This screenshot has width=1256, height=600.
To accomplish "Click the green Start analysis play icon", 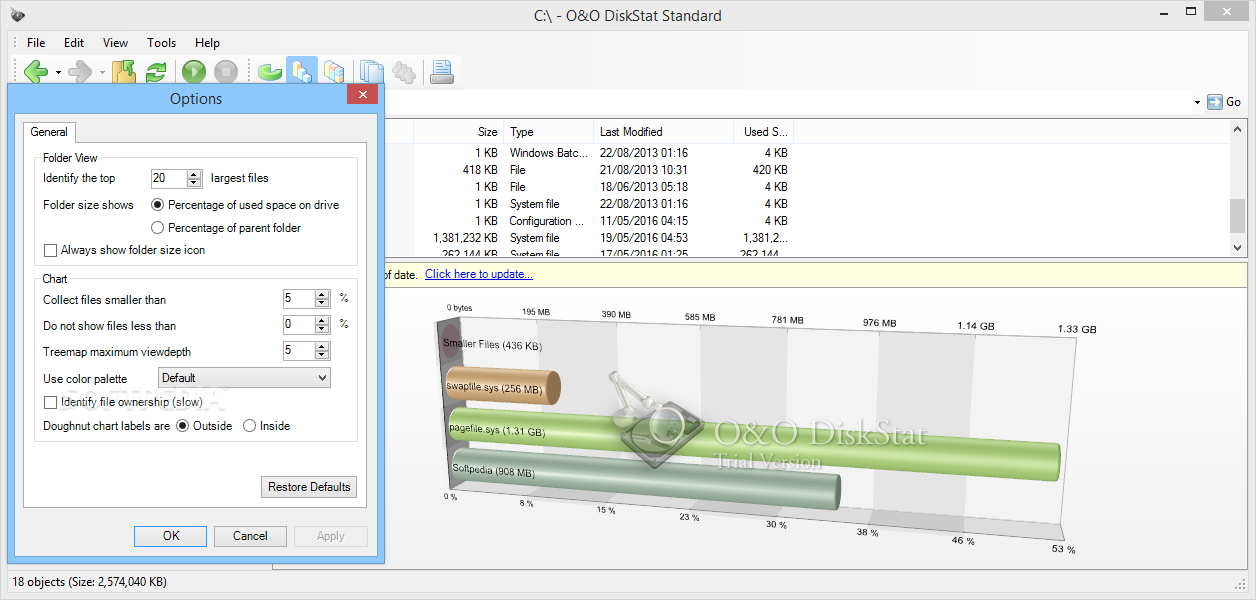I will pos(194,72).
